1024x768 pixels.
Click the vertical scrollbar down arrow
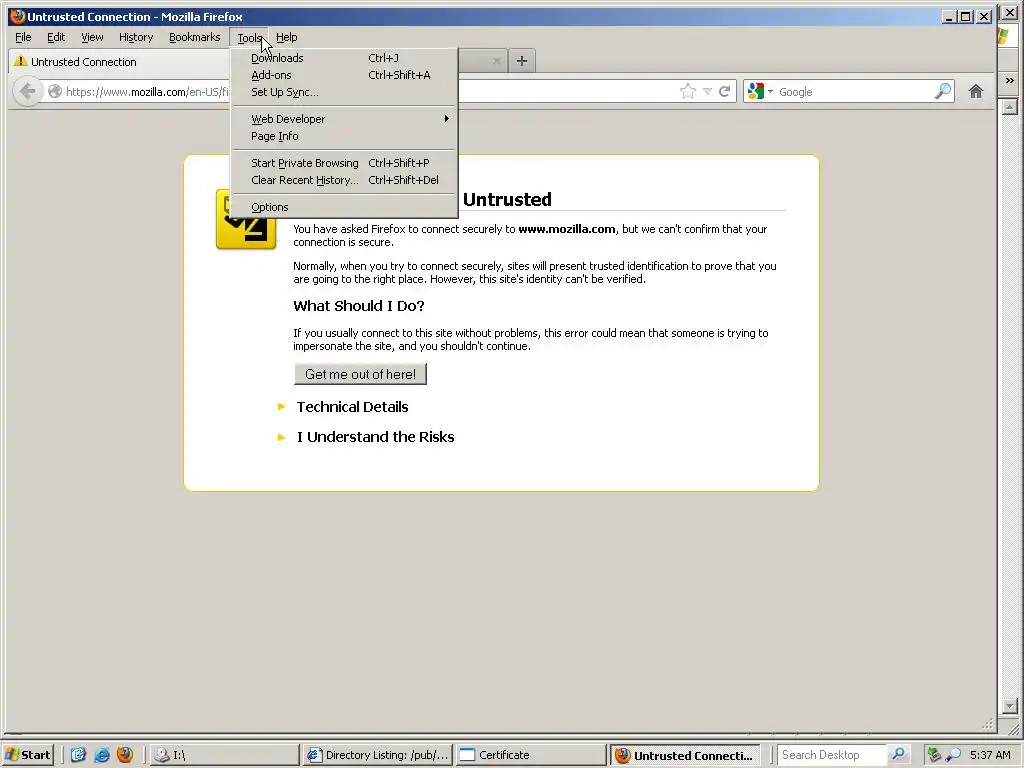click(x=1010, y=706)
